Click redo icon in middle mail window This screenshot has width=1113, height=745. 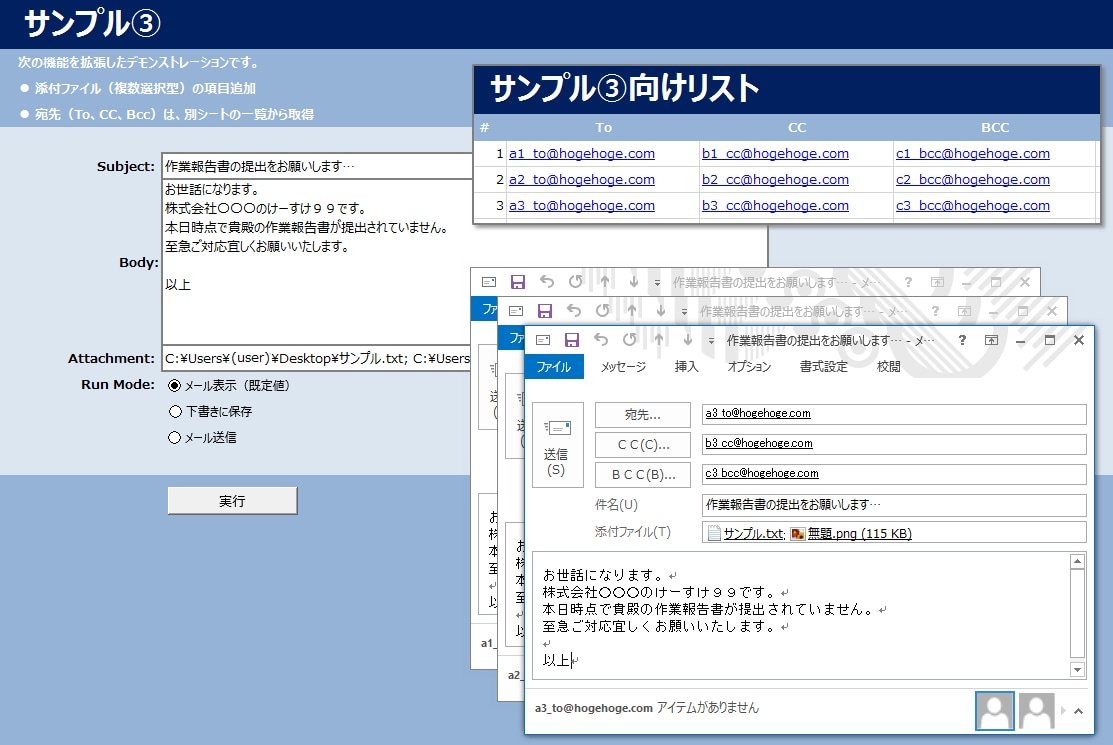tap(603, 311)
